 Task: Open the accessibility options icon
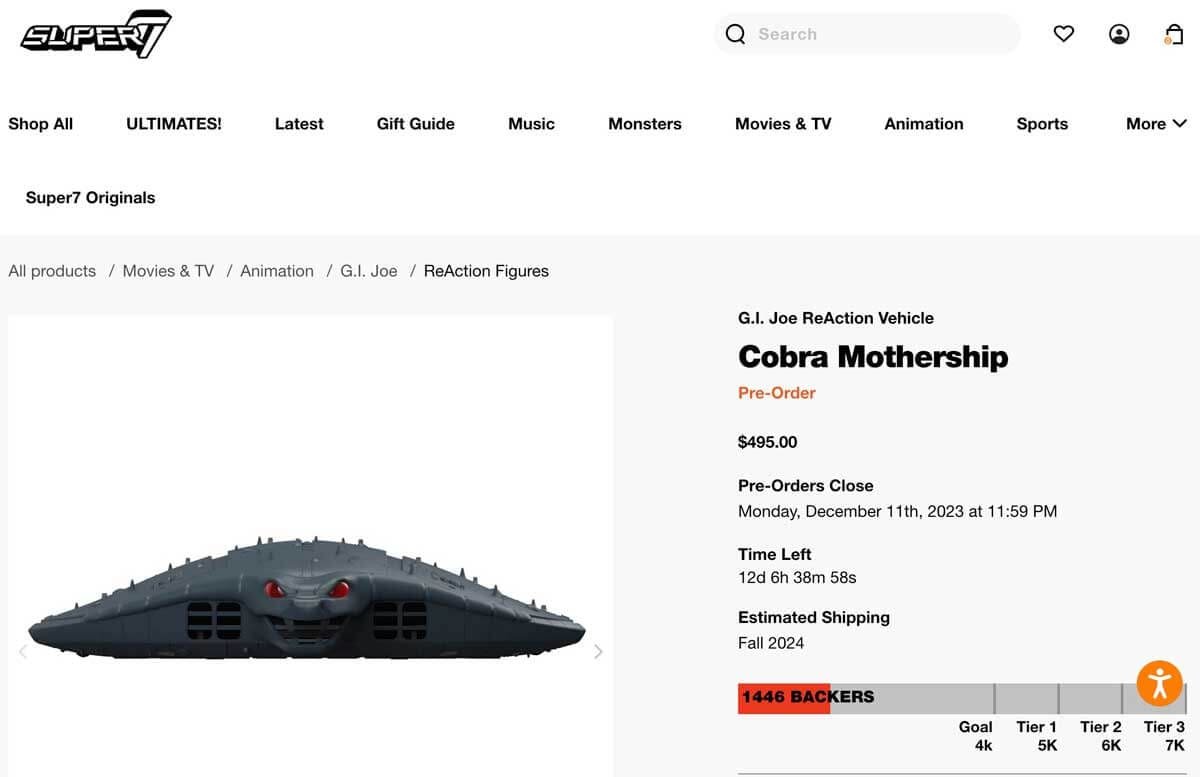point(1158,683)
